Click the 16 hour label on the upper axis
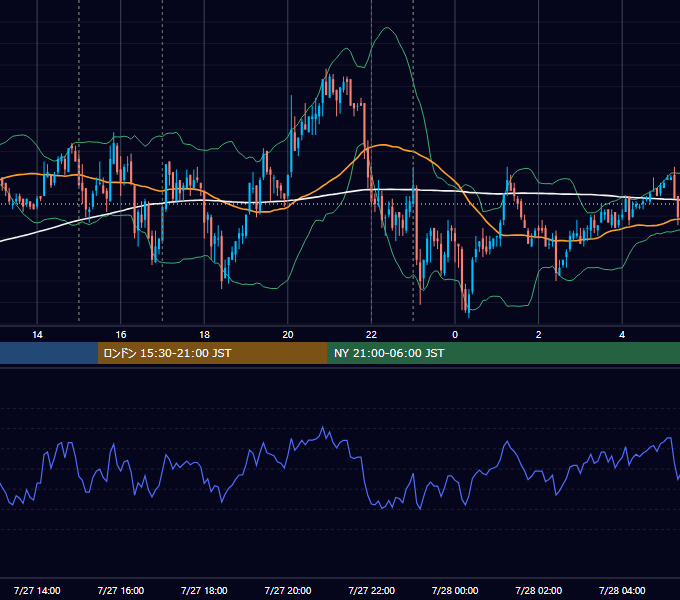The width and height of the screenshot is (680, 600). tap(121, 335)
